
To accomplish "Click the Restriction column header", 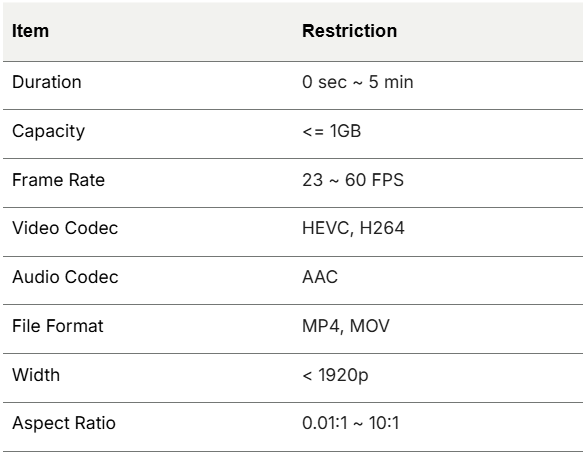I will click(349, 31).
